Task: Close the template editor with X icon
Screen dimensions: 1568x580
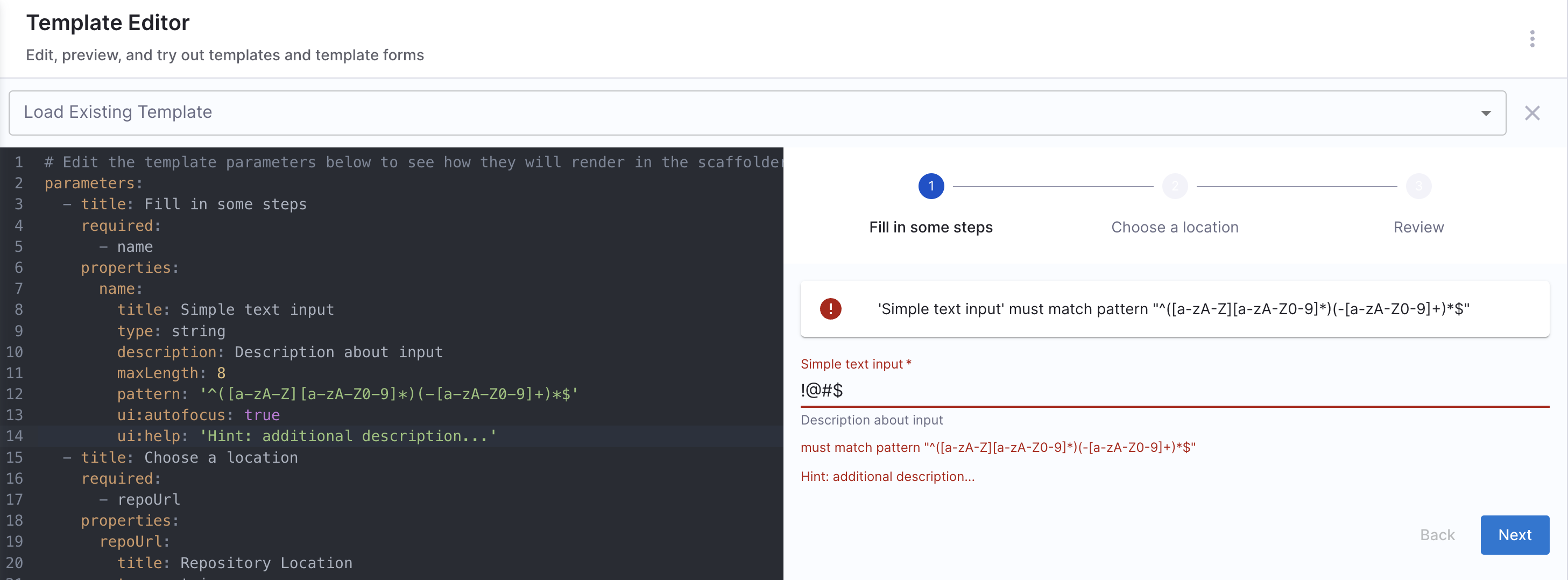Action: 1531,113
